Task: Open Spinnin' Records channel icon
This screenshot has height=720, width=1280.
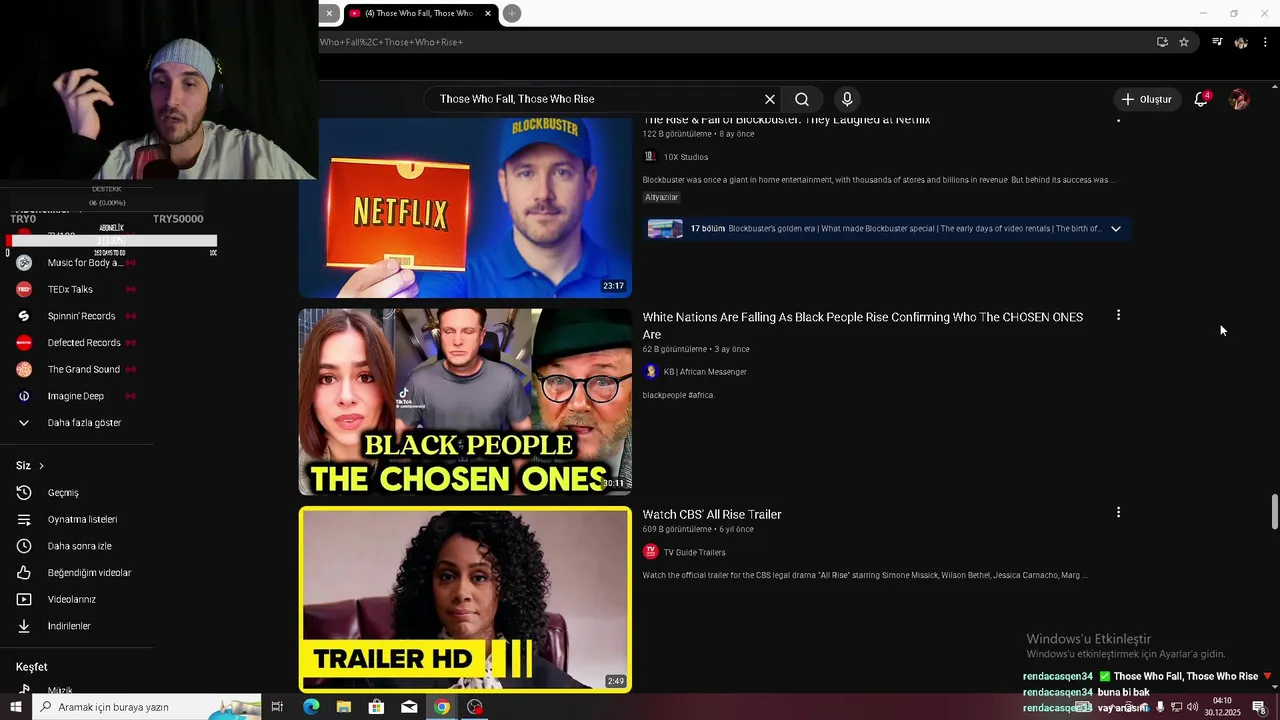Action: [x=24, y=316]
